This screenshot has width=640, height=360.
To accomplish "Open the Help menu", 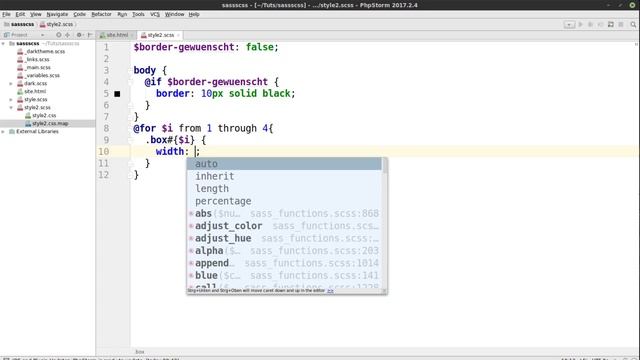I will [194, 14].
